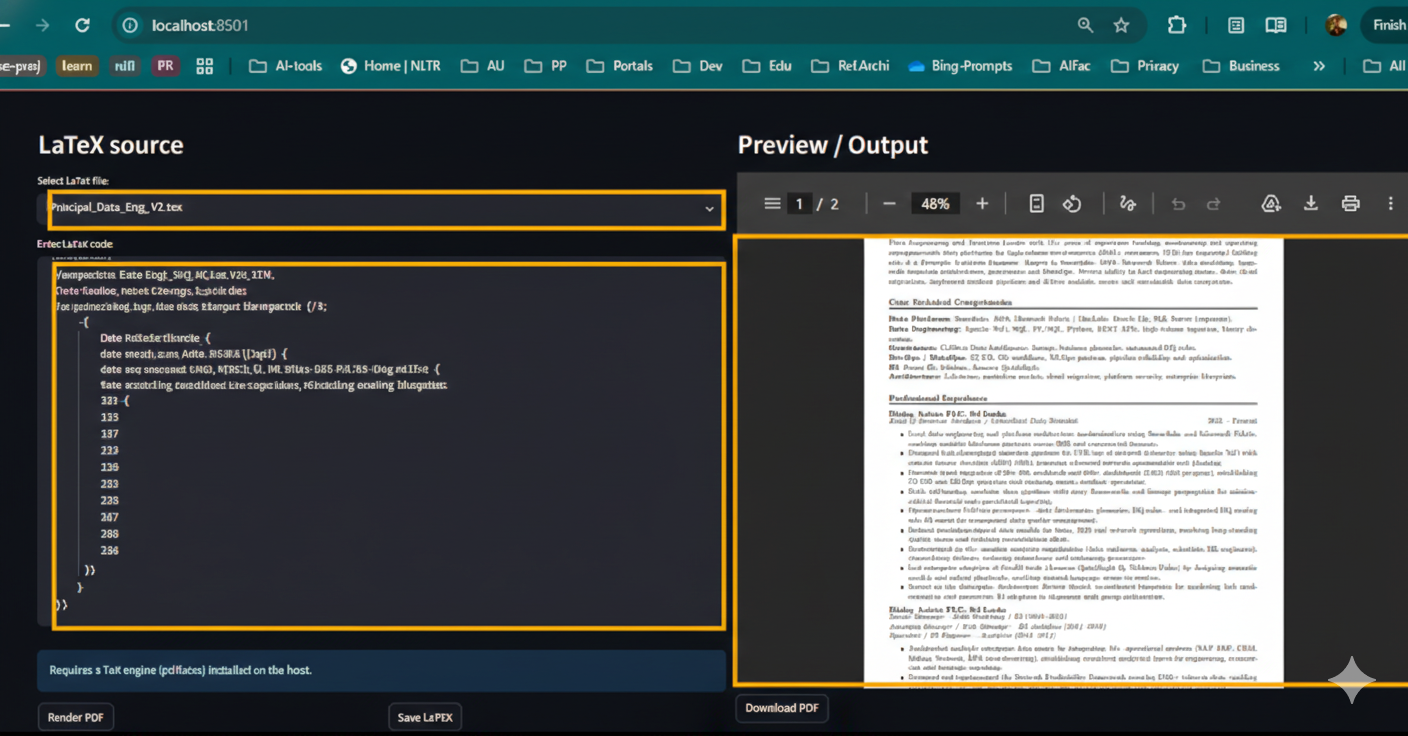Image resolution: width=1408 pixels, height=736 pixels.
Task: Click the PDF toolbar download icon
Action: [1310, 204]
